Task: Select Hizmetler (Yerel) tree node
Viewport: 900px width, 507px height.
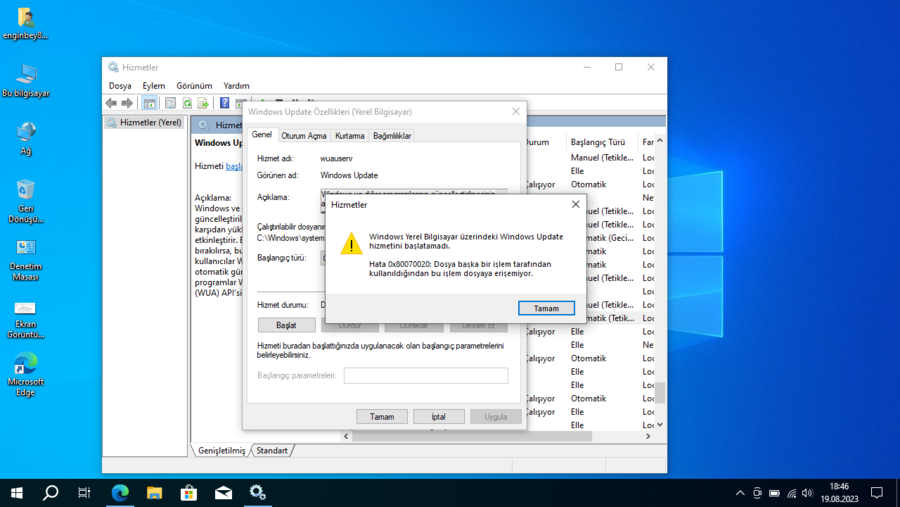Action: (145, 123)
